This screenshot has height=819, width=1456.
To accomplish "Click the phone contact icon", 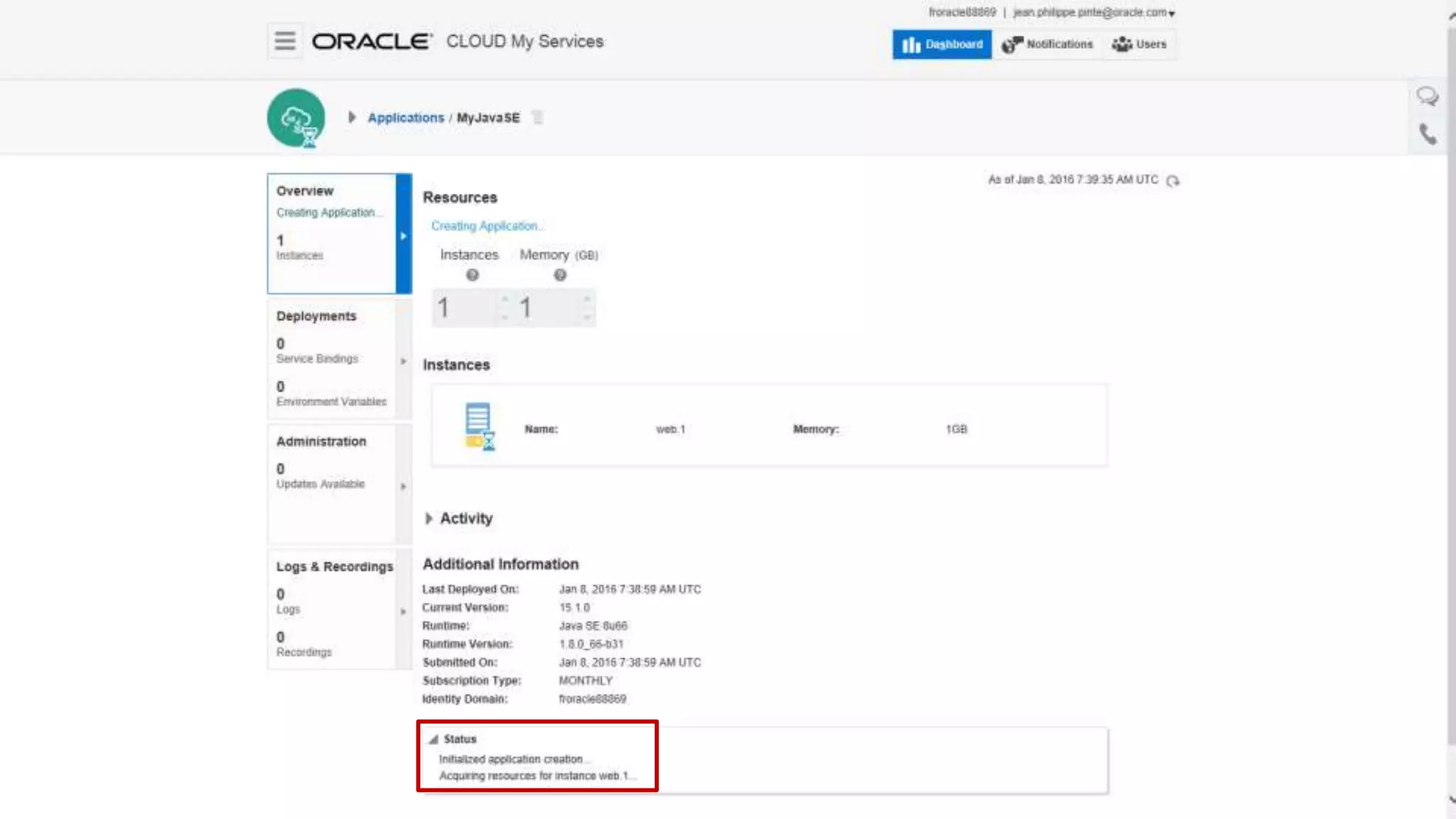I will 1428,134.
